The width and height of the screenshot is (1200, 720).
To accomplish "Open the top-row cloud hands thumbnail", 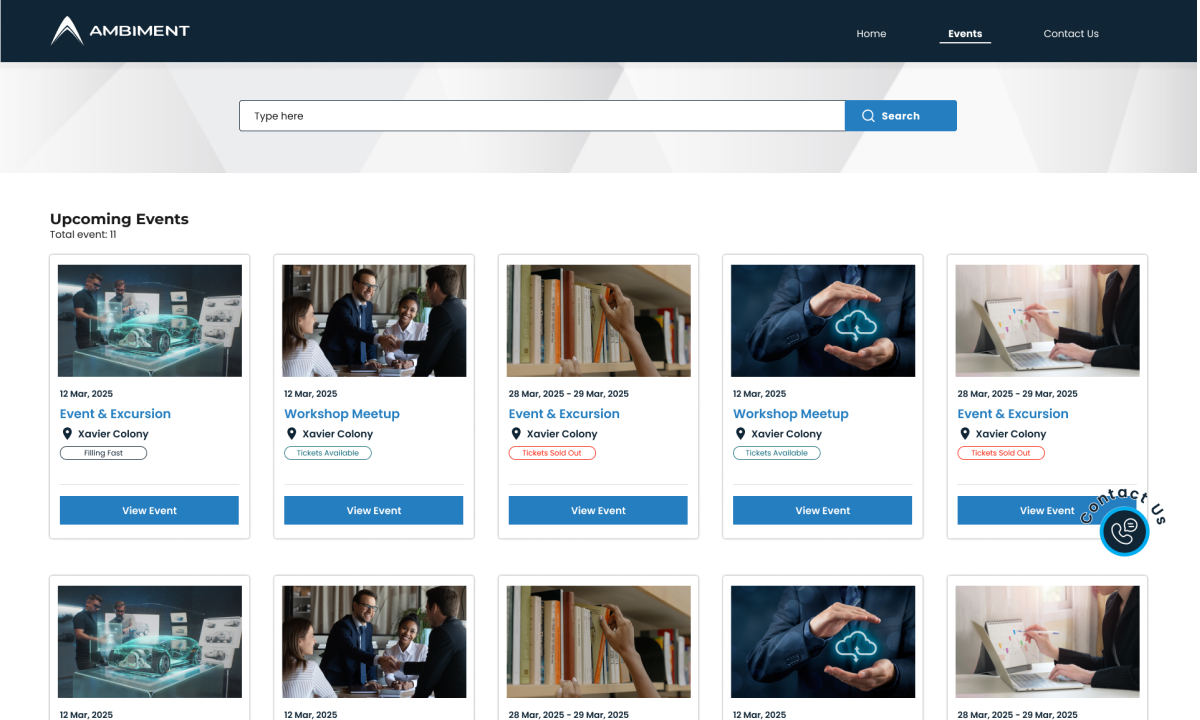I will tap(823, 320).
